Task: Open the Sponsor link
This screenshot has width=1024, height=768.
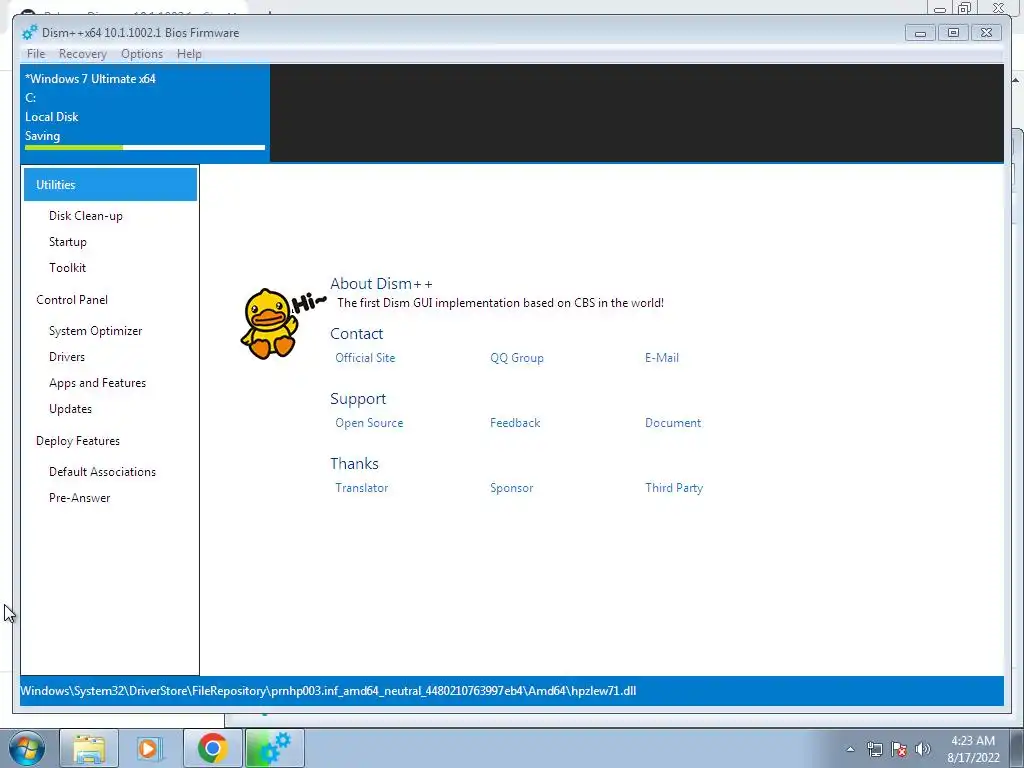Action: (511, 488)
